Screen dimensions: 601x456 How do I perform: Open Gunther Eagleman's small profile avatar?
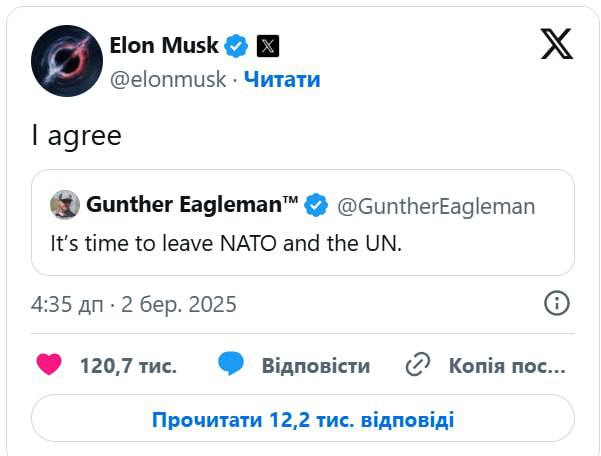[65, 205]
